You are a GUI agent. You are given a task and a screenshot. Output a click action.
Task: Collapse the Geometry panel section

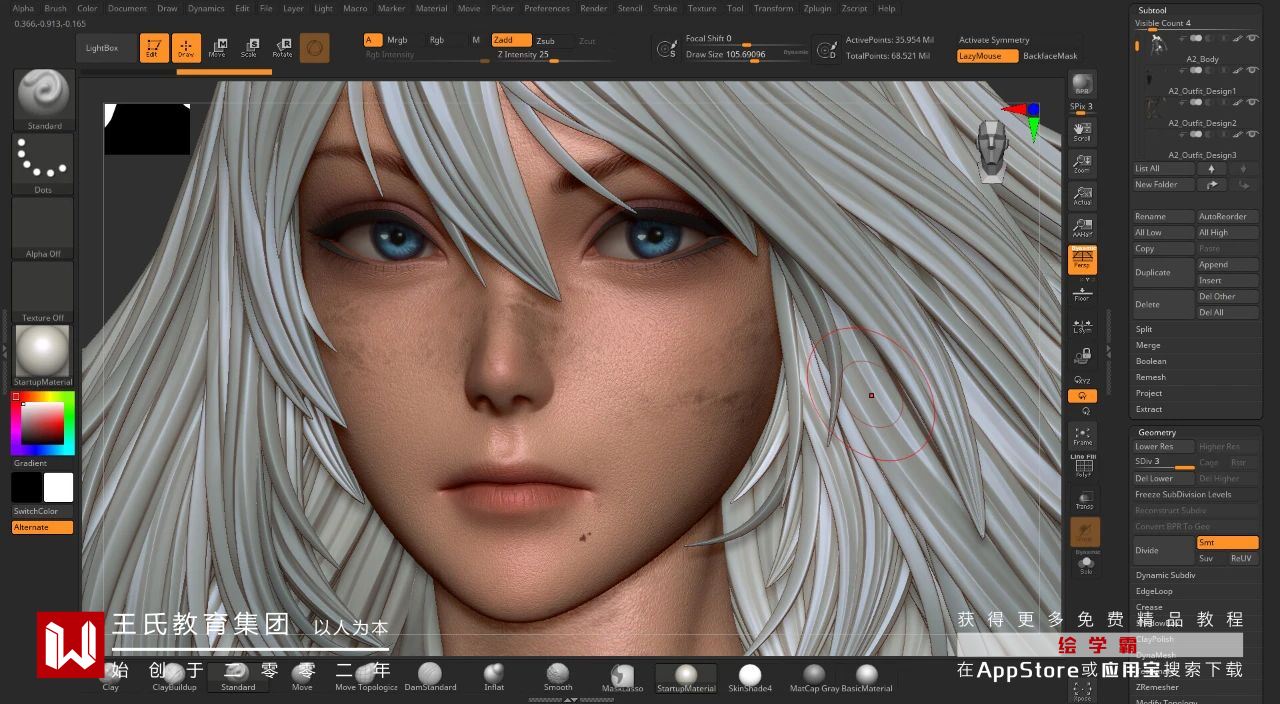coord(1157,432)
